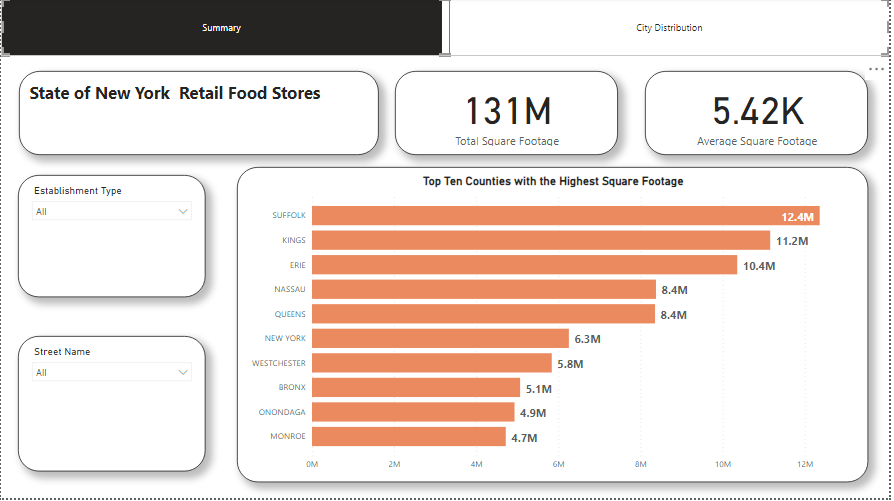Select the Onondaga county bar
The height and width of the screenshot is (501, 894).
pos(412,412)
